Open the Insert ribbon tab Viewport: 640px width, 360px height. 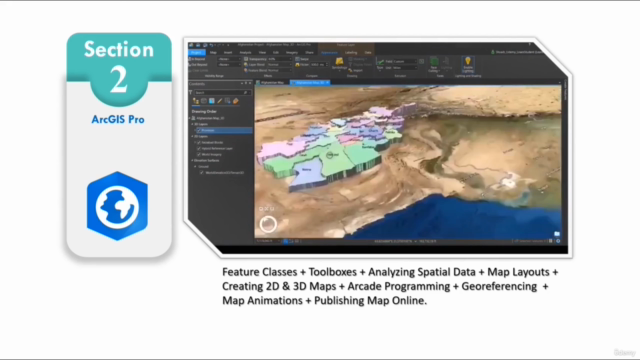(228, 53)
